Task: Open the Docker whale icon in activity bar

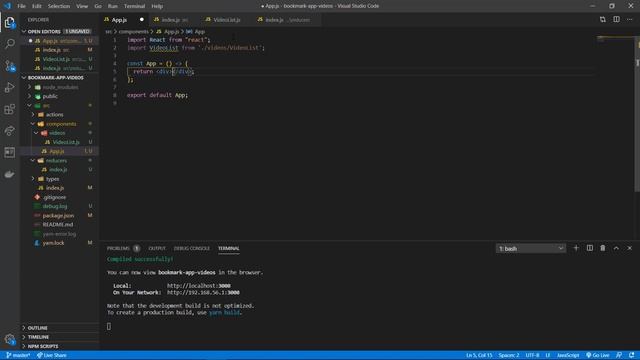Action: (10, 174)
